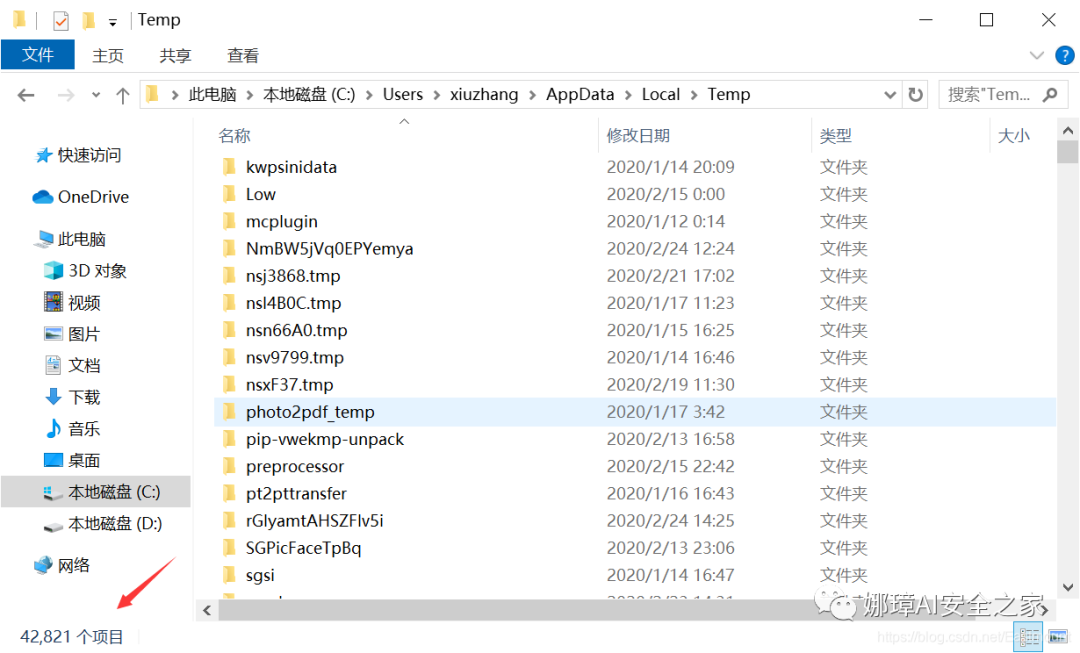Refresh the Temp folder view
The image size is (1080, 653).
[916, 93]
